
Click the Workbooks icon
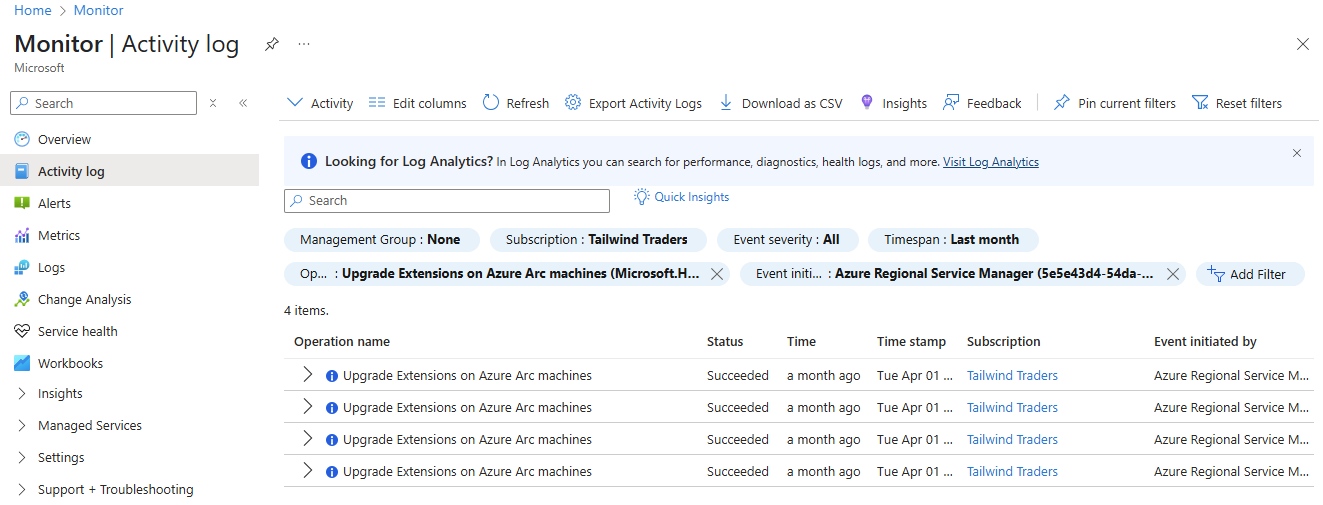[x=22, y=363]
